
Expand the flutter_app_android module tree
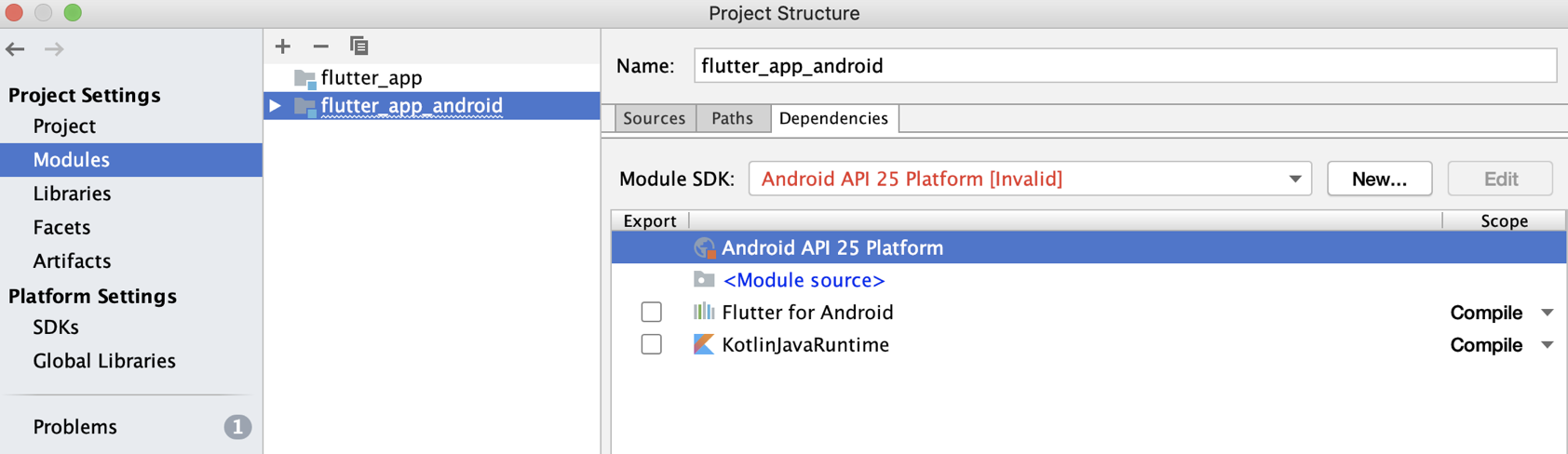coord(276,106)
